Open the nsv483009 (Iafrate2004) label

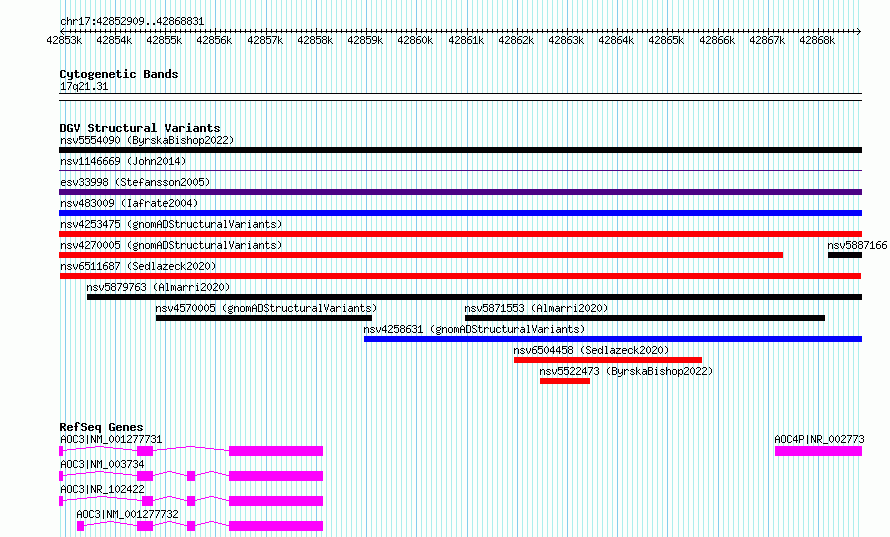[x=129, y=203]
